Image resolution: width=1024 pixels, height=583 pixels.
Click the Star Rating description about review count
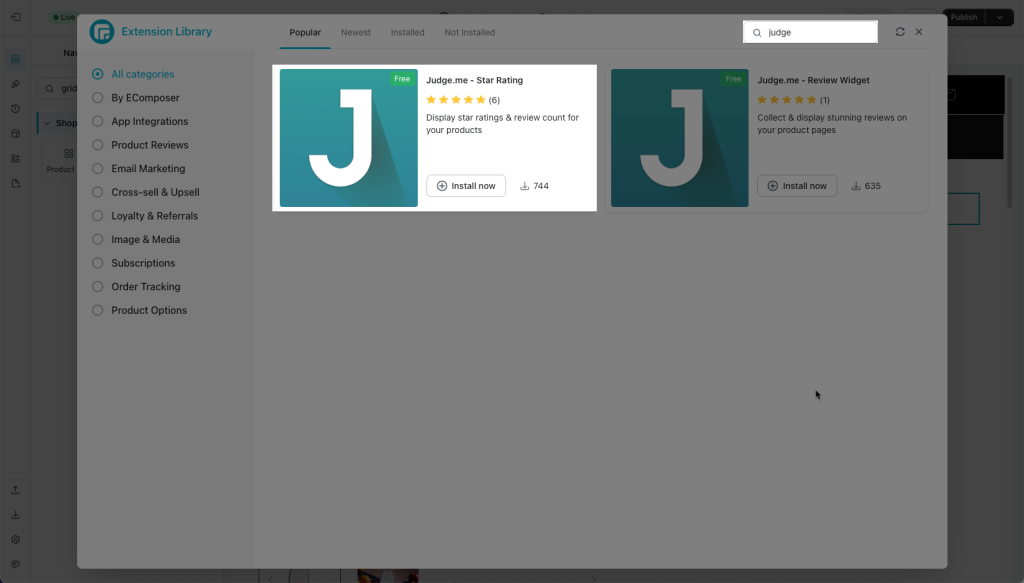[x=503, y=124]
